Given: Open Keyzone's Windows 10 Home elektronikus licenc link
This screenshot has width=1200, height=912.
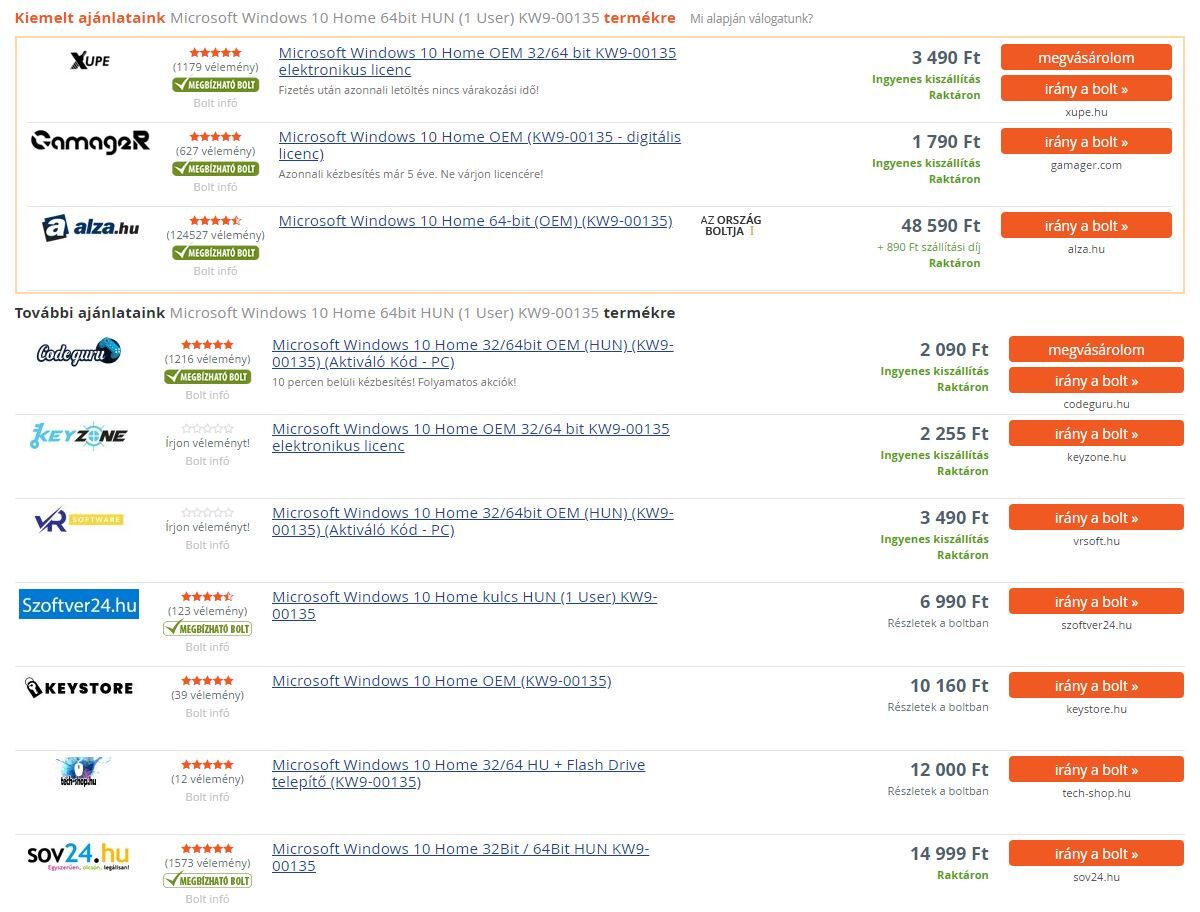Looking at the screenshot, I should (x=471, y=437).
